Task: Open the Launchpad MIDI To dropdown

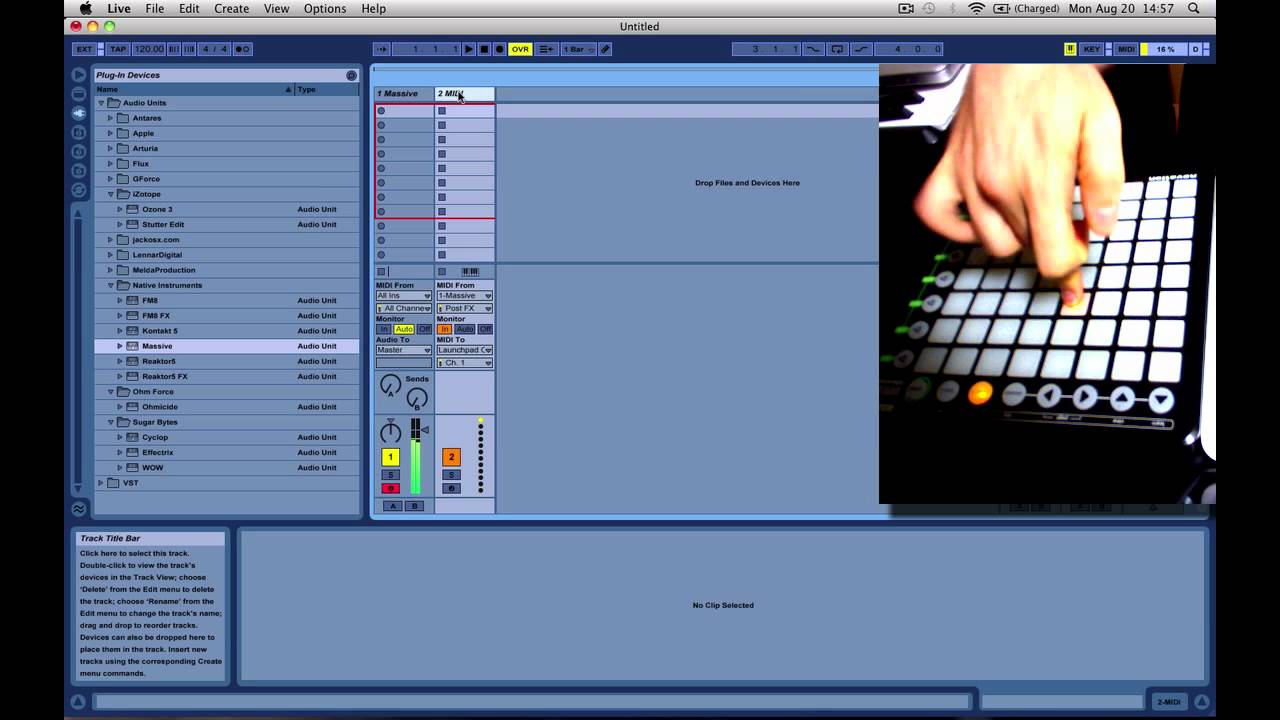Action: pos(464,350)
